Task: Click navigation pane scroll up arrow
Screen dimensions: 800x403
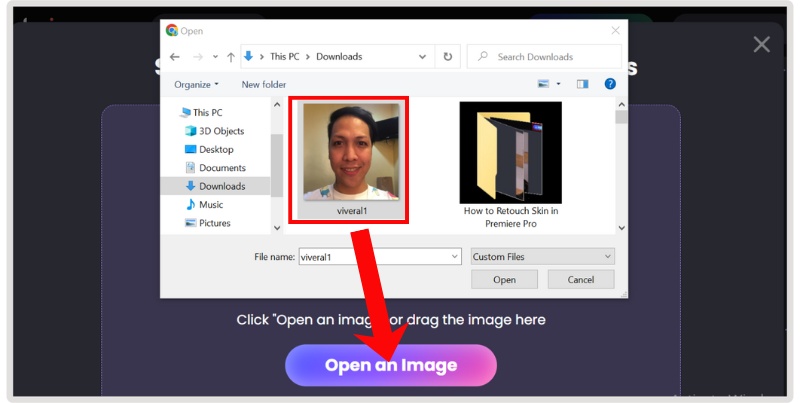Action: pyautogui.click(x=277, y=105)
